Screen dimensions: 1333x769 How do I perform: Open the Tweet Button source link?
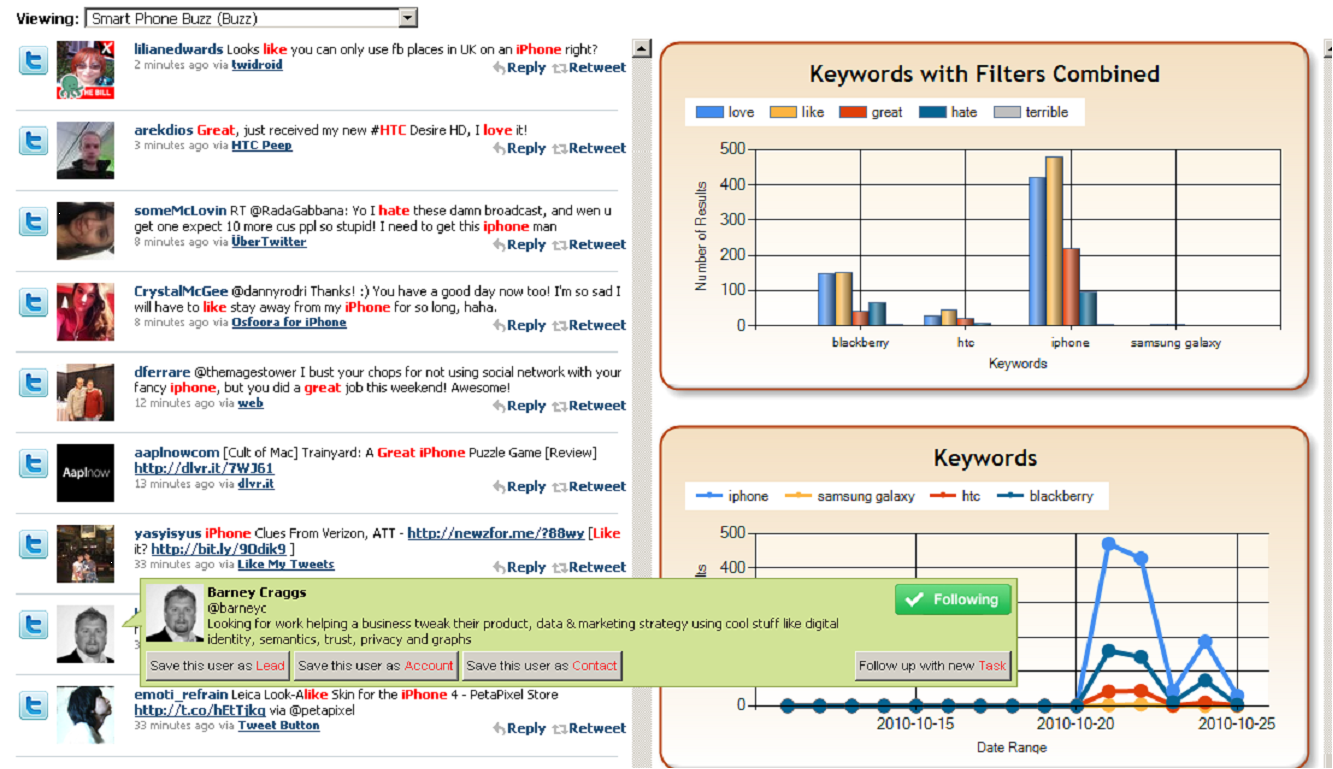279,726
